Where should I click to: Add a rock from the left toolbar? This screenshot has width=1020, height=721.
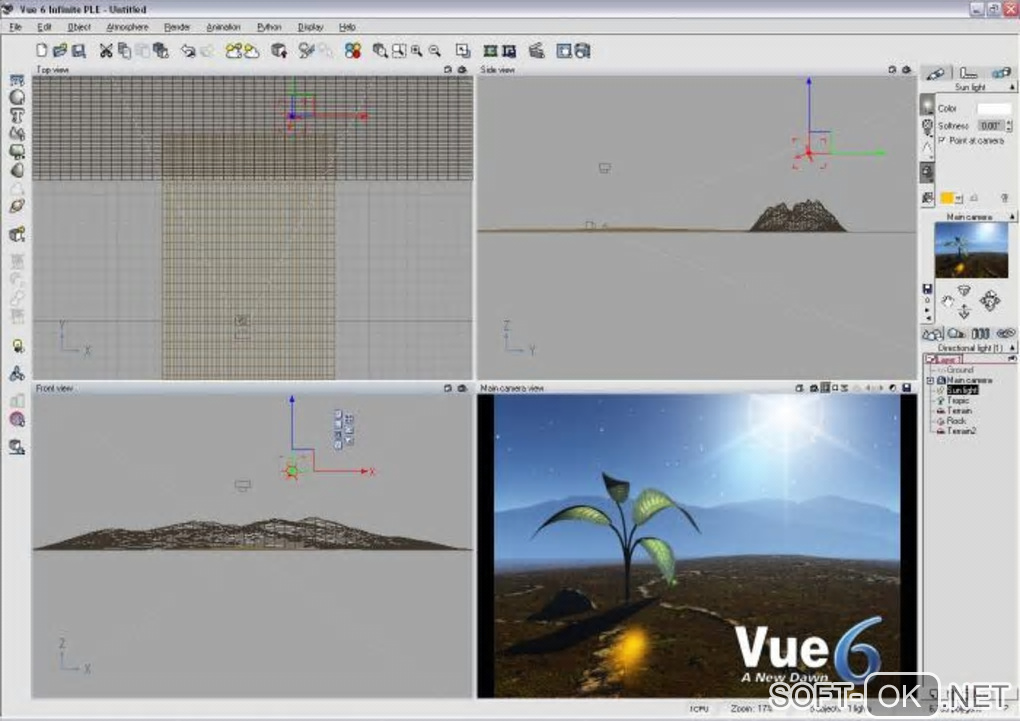18,170
